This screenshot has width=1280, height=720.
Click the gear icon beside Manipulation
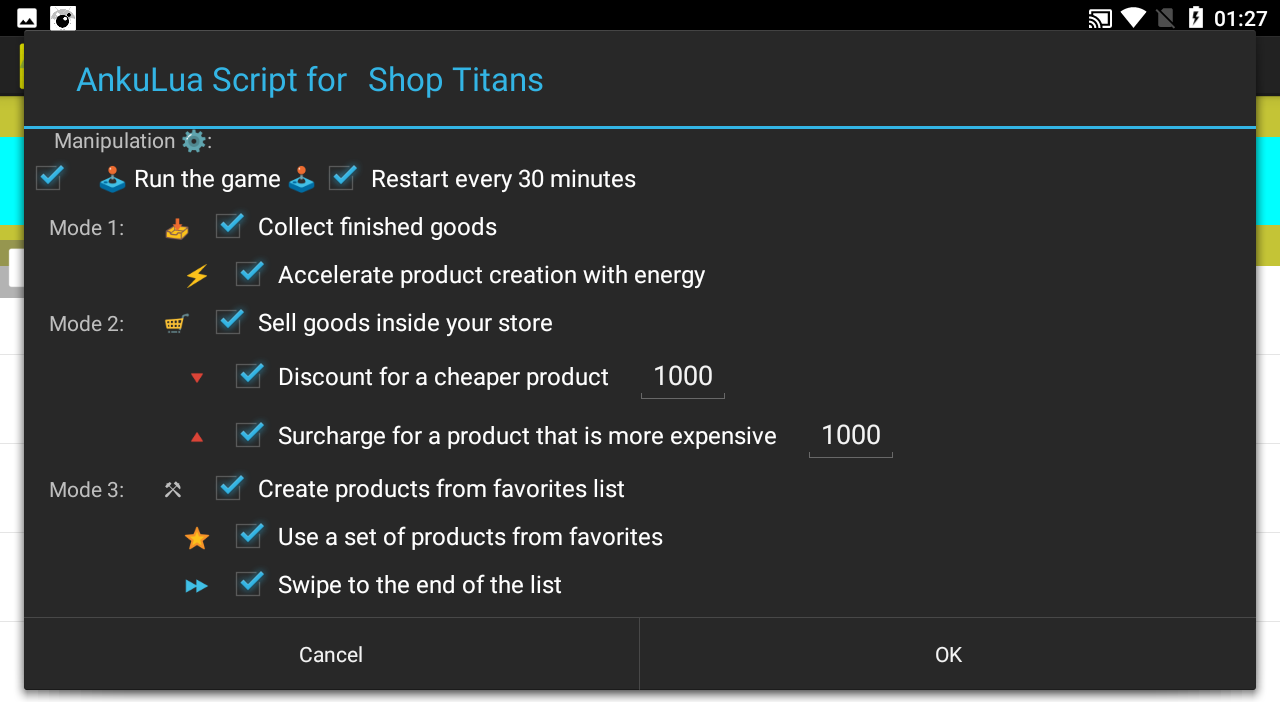[194, 141]
